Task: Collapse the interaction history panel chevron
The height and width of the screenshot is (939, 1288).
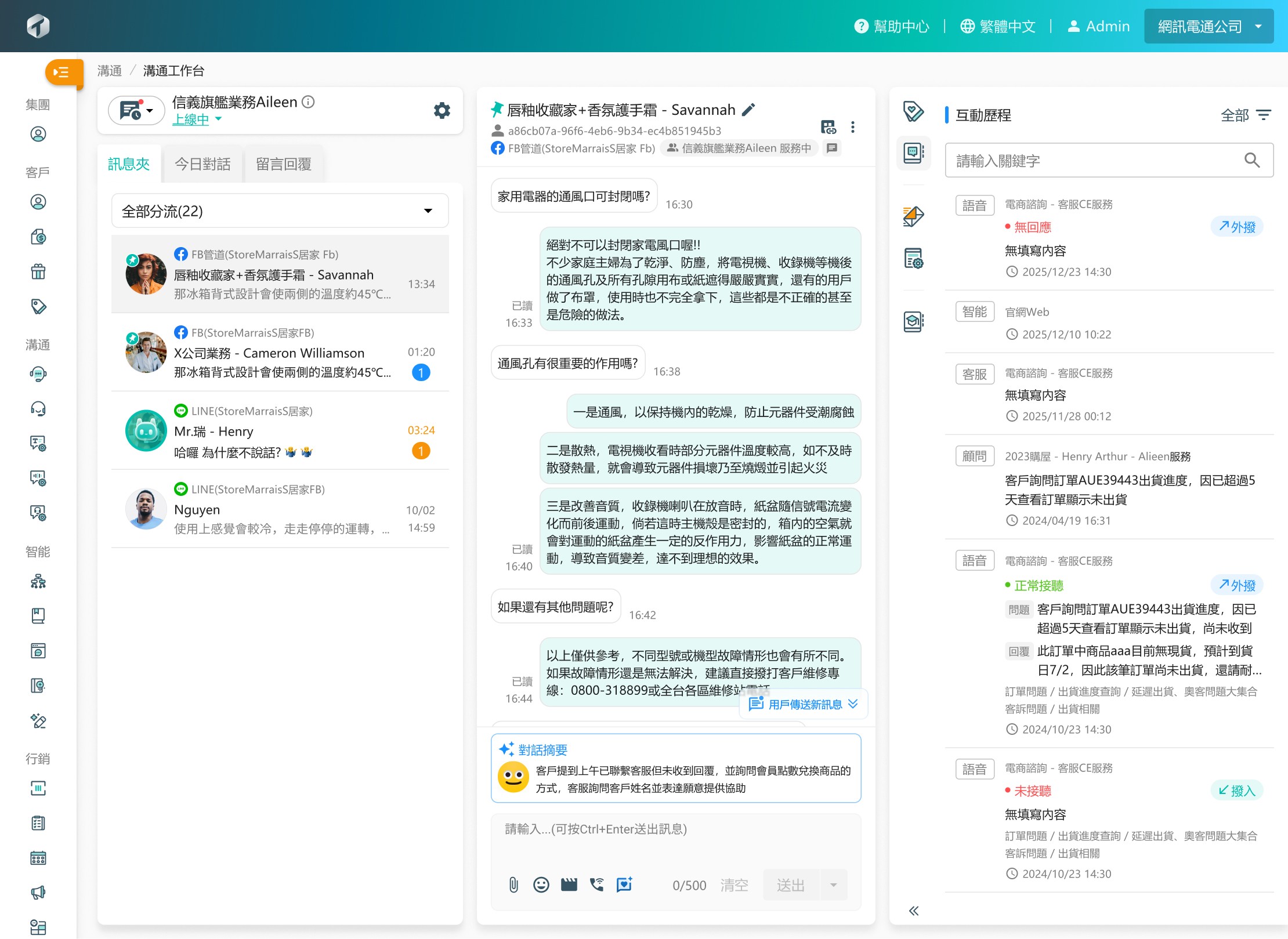Action: [x=914, y=911]
